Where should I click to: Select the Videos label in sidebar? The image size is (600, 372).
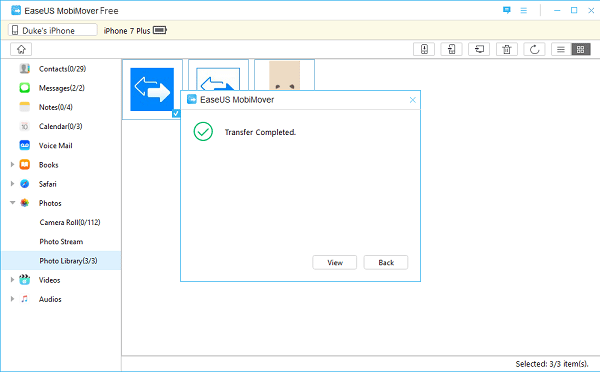coord(49,280)
